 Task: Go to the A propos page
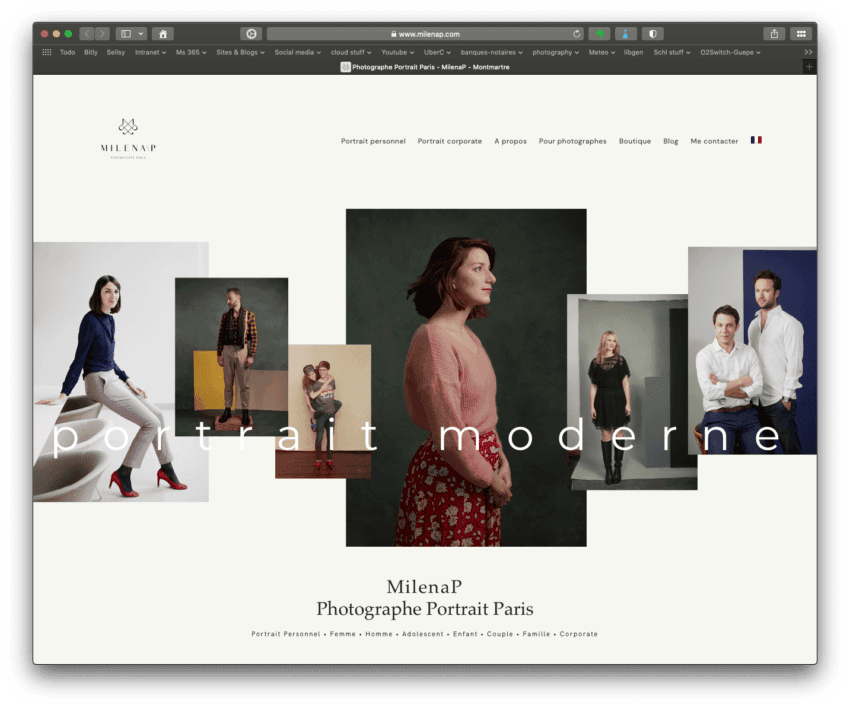coord(510,141)
